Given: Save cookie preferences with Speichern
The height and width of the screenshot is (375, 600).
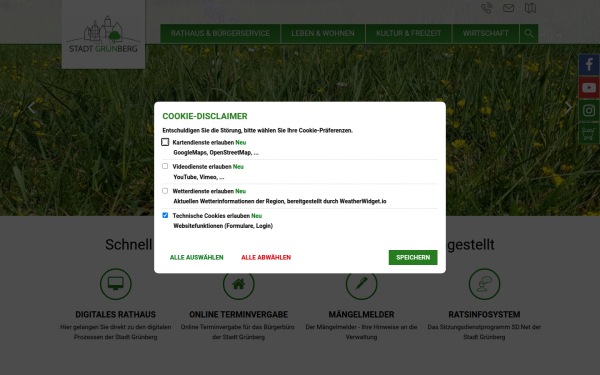Looking at the screenshot, I should point(413,258).
